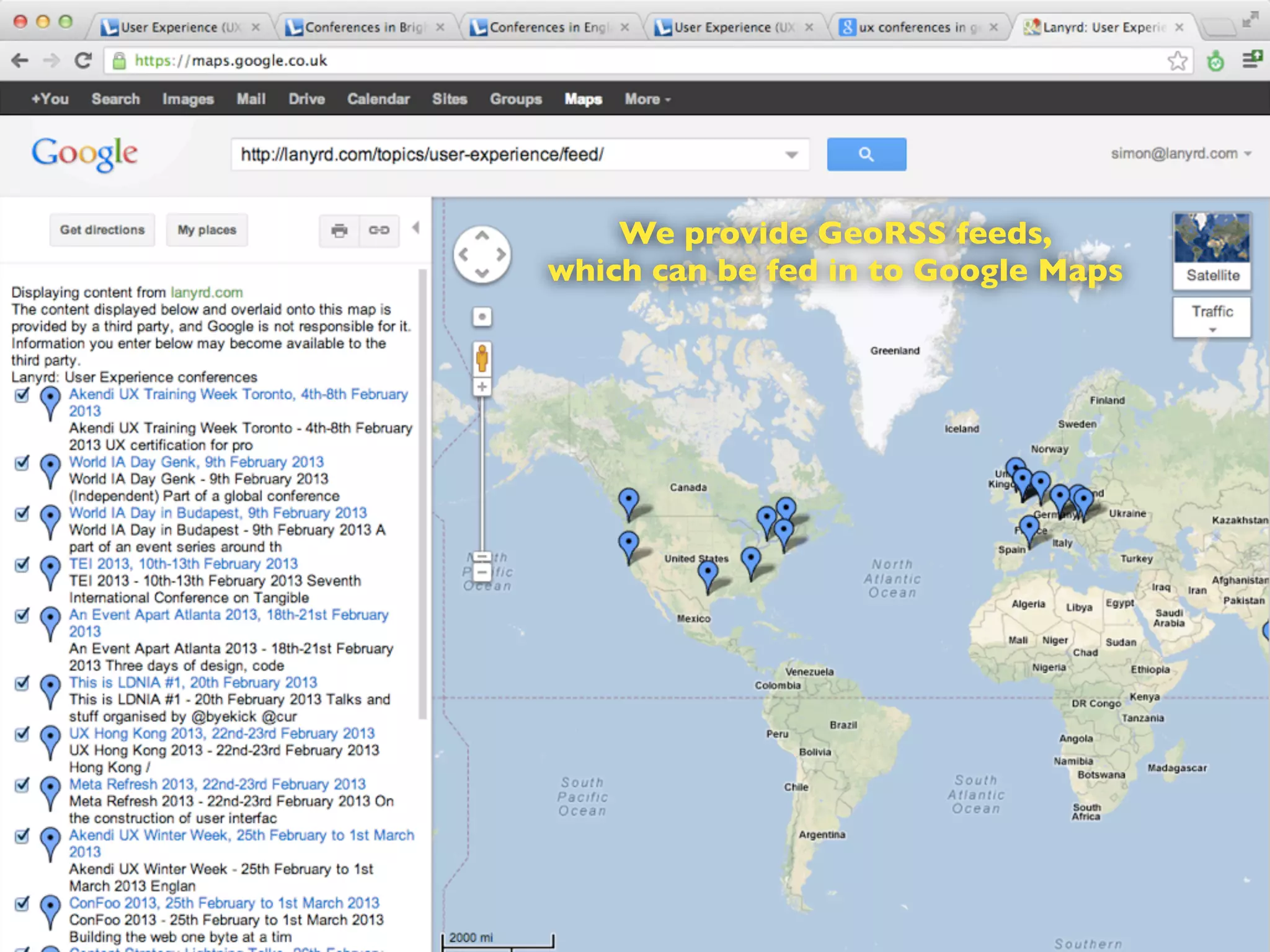Go back with the browser back arrow
The height and width of the screenshot is (952, 1270).
(x=20, y=60)
